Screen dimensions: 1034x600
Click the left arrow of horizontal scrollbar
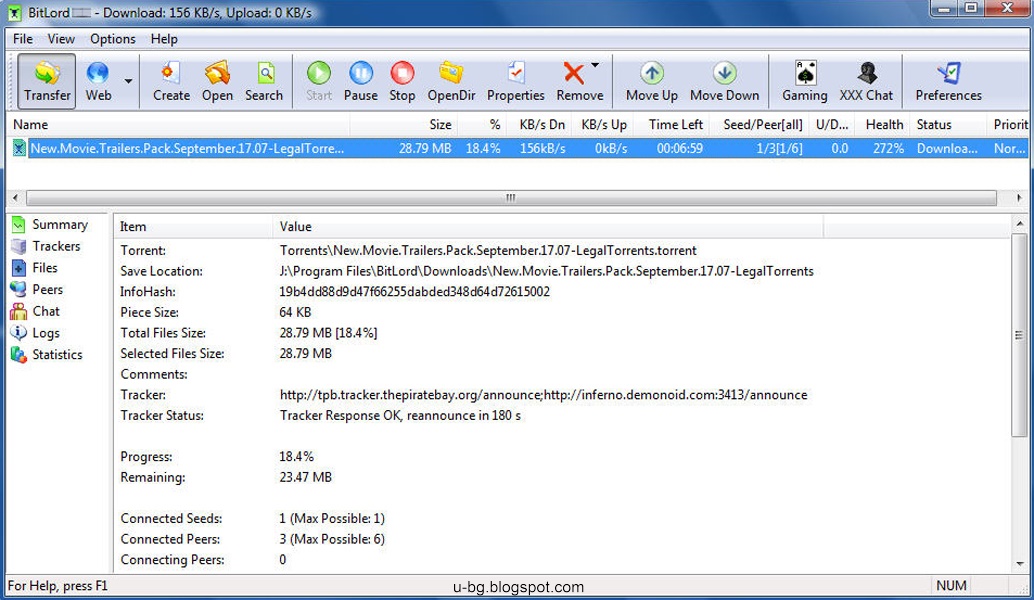[x=15, y=198]
